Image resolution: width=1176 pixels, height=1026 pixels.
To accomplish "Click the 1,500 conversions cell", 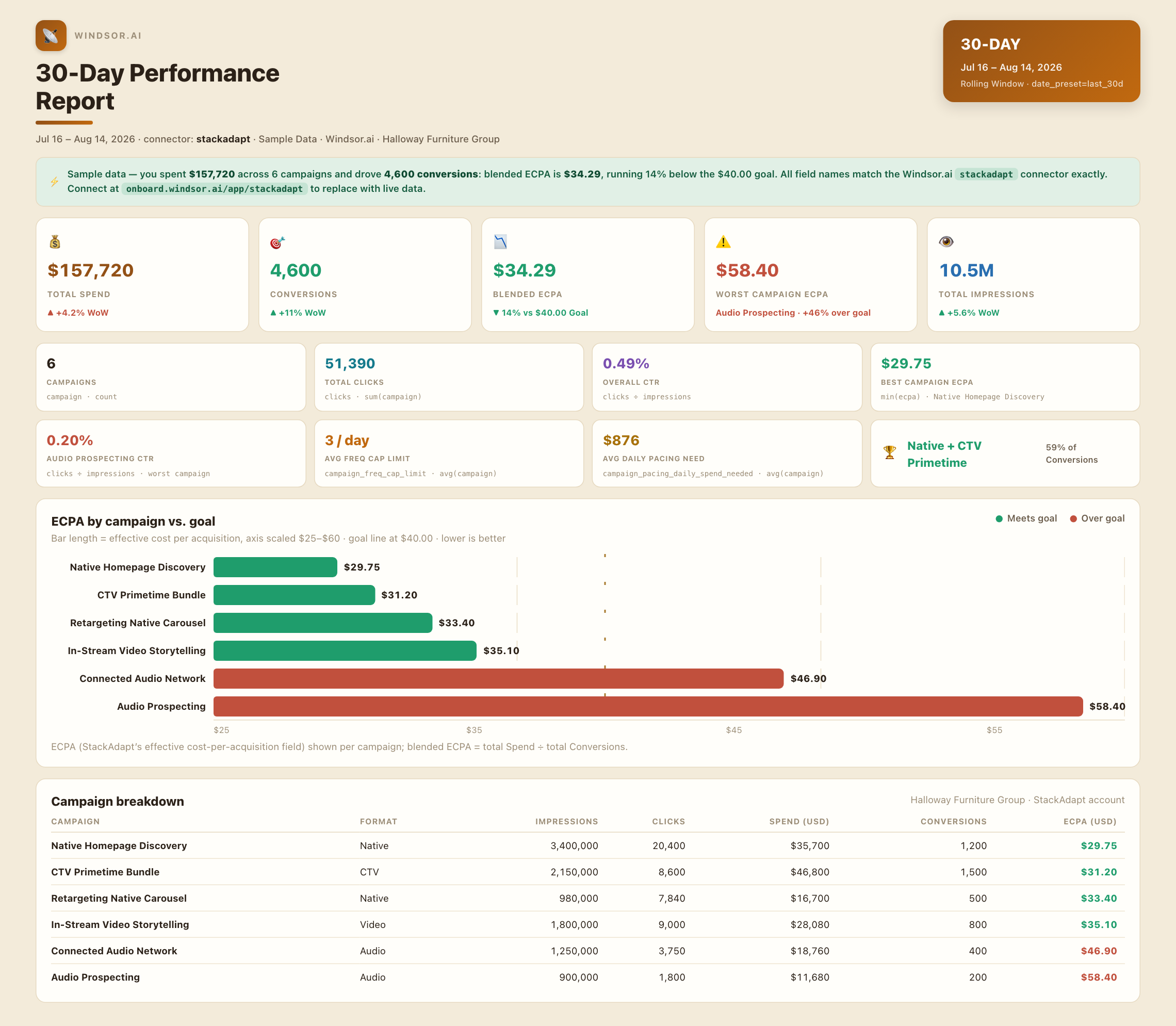I will point(974,872).
